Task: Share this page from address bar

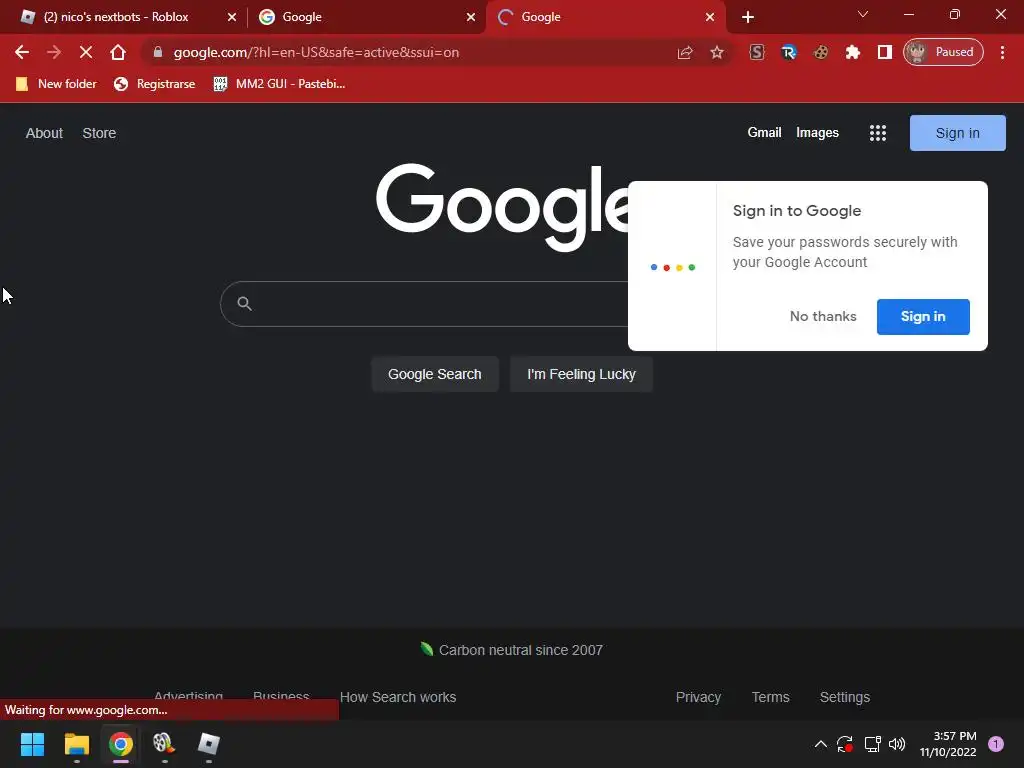Action: pos(684,52)
